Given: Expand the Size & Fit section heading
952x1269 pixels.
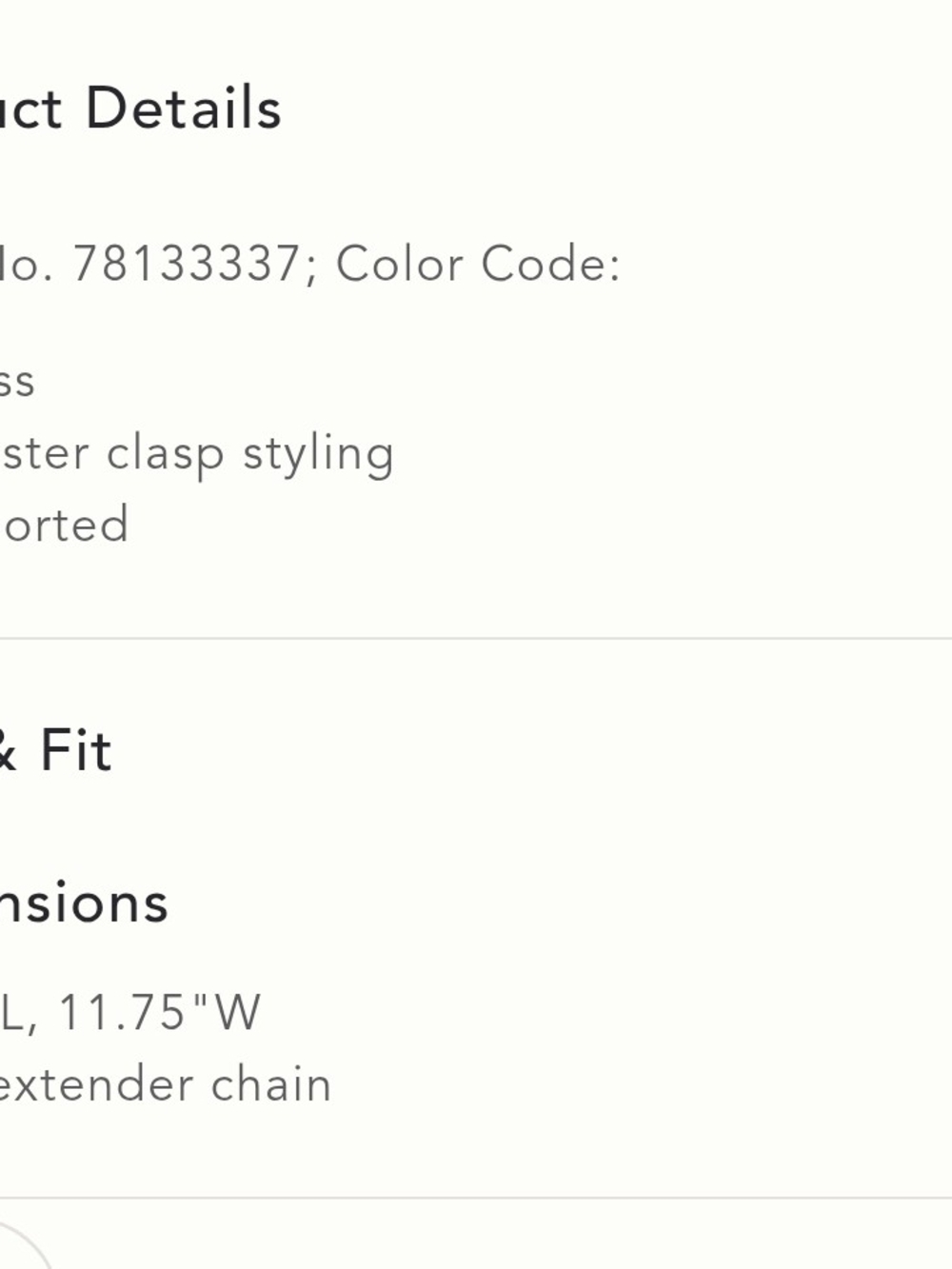Looking at the screenshot, I should [55, 749].
